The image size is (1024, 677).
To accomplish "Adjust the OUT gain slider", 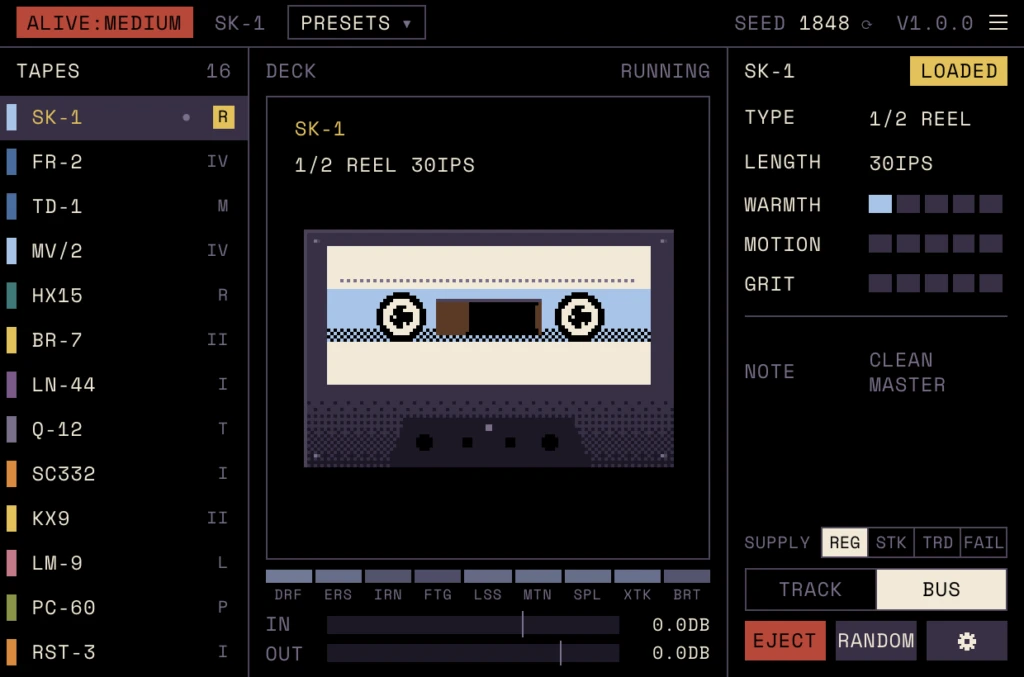I will pos(473,653).
